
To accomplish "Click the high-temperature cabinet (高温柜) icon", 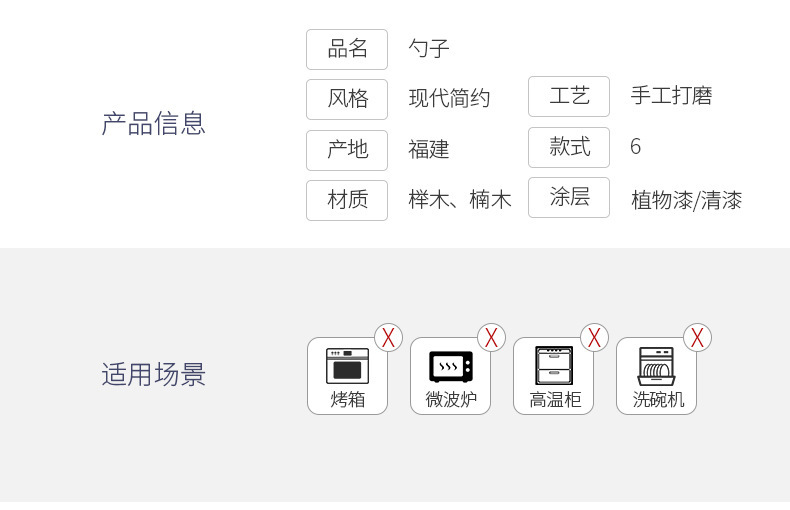I will [x=554, y=365].
